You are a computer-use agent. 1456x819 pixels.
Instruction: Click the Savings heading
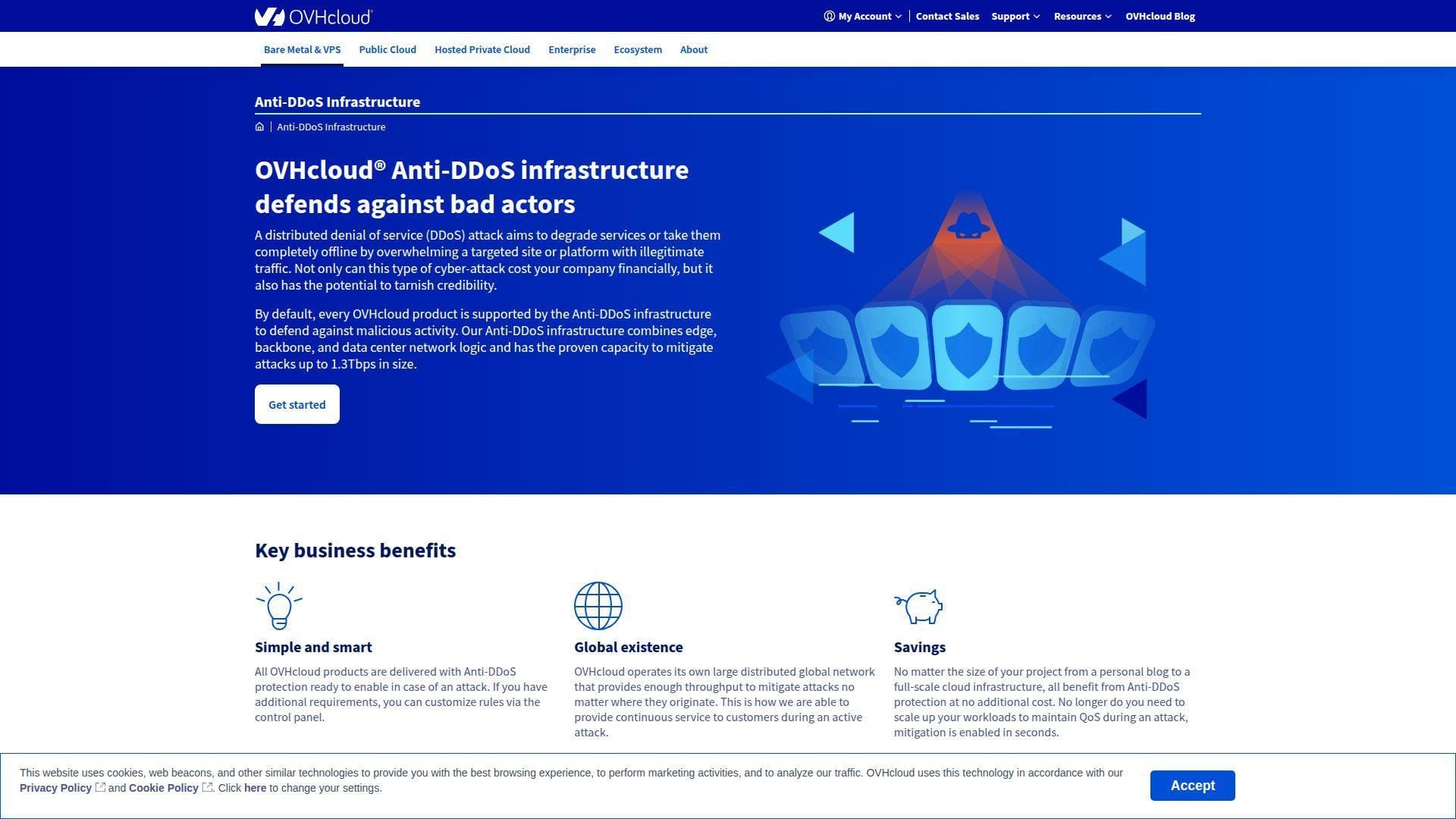click(919, 647)
